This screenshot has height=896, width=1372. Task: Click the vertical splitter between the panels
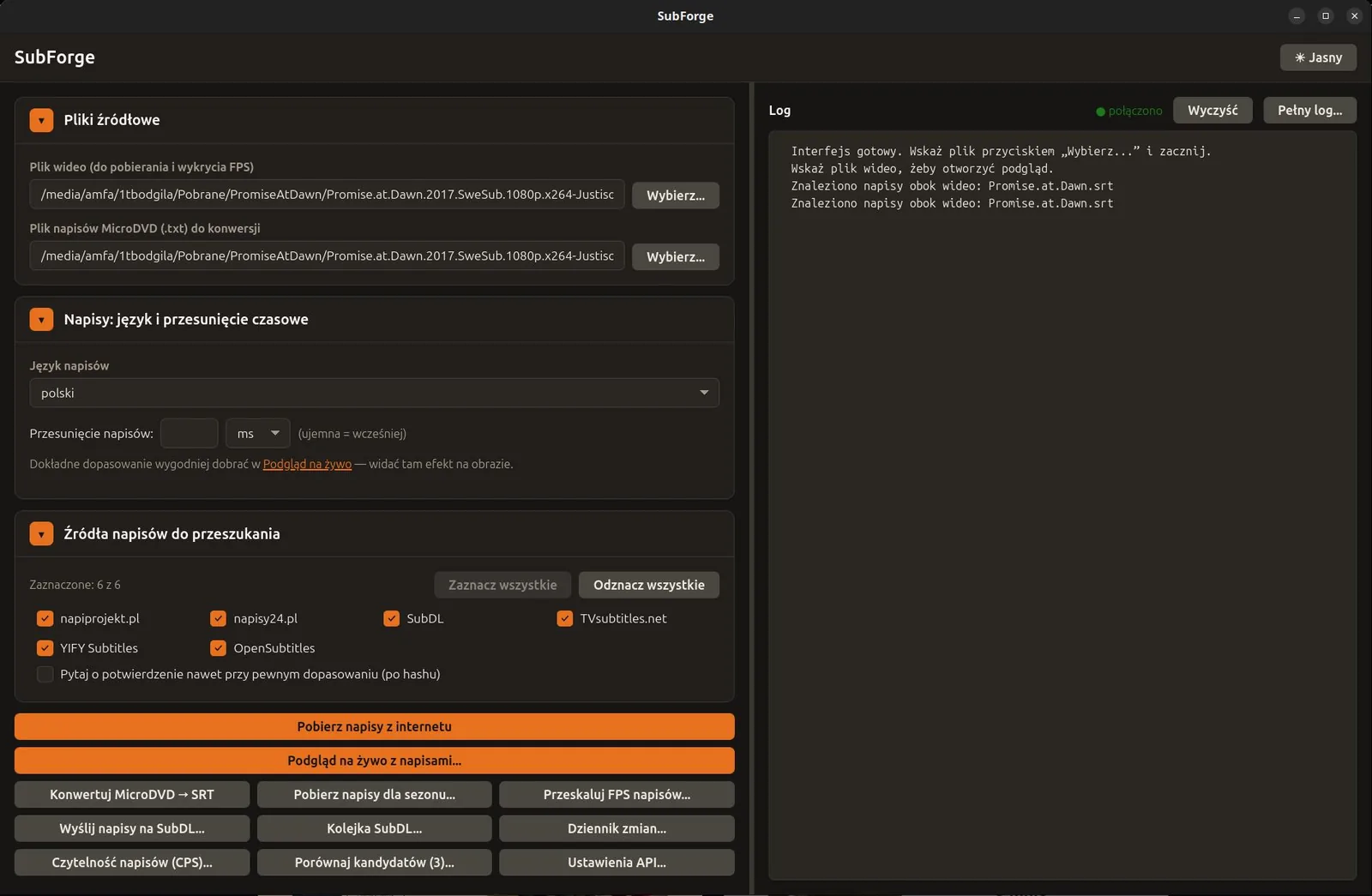click(x=751, y=489)
